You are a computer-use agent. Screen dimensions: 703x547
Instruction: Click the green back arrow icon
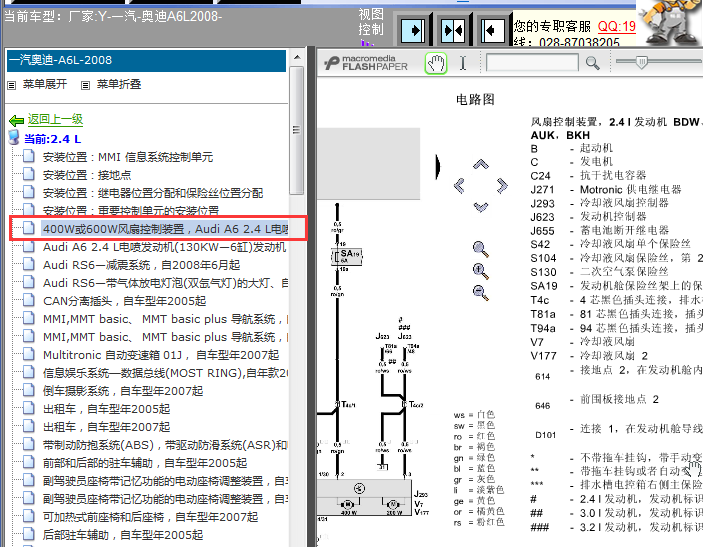[x=16, y=120]
